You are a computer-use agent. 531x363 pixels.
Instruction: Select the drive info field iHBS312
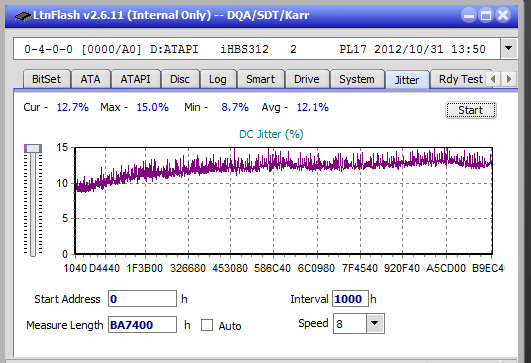tap(257, 49)
